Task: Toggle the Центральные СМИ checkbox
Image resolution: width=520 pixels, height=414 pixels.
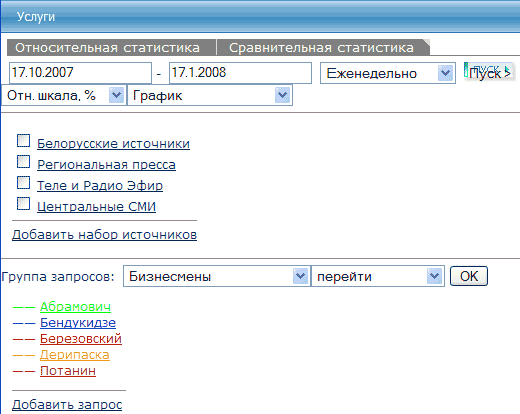Action: click(x=23, y=204)
